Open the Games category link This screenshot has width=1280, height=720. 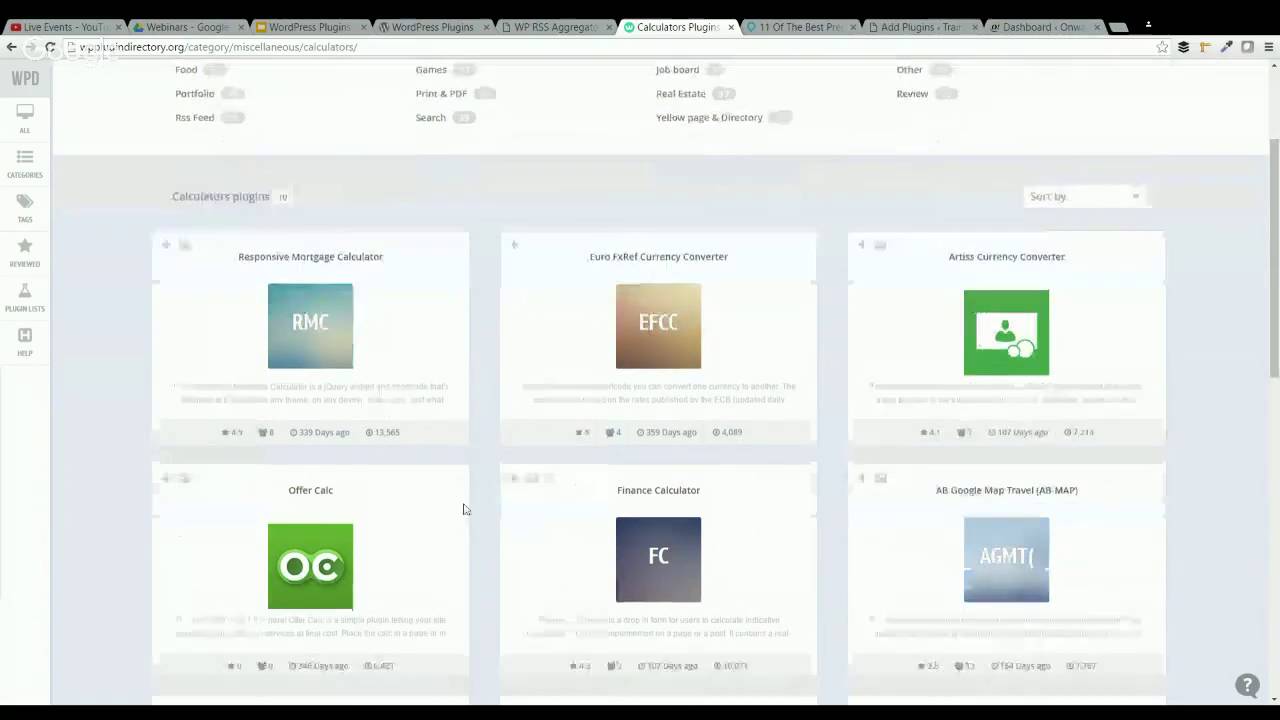pos(431,70)
